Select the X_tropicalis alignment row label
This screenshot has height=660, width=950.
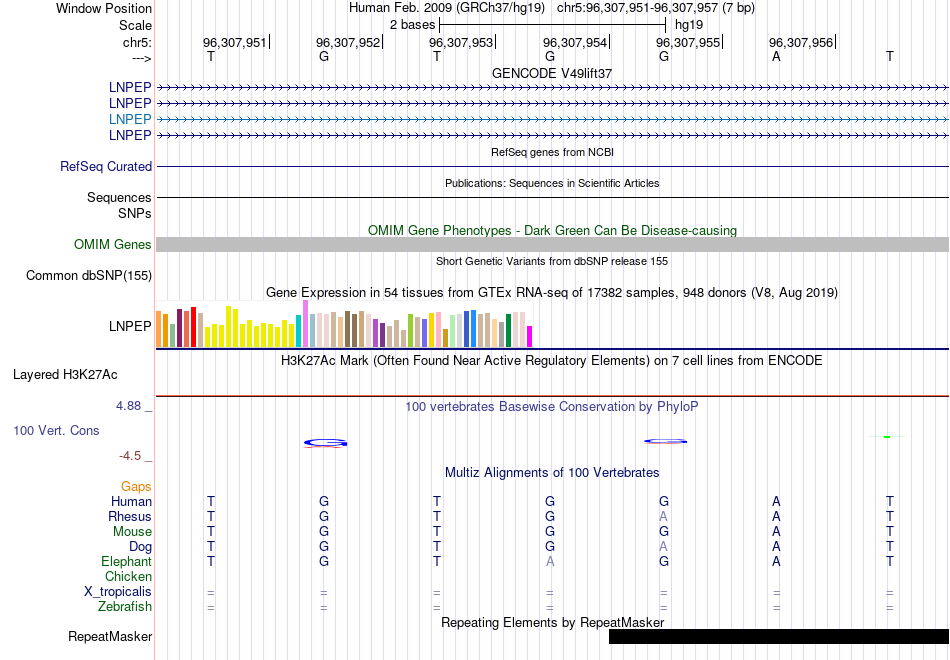tap(118, 592)
